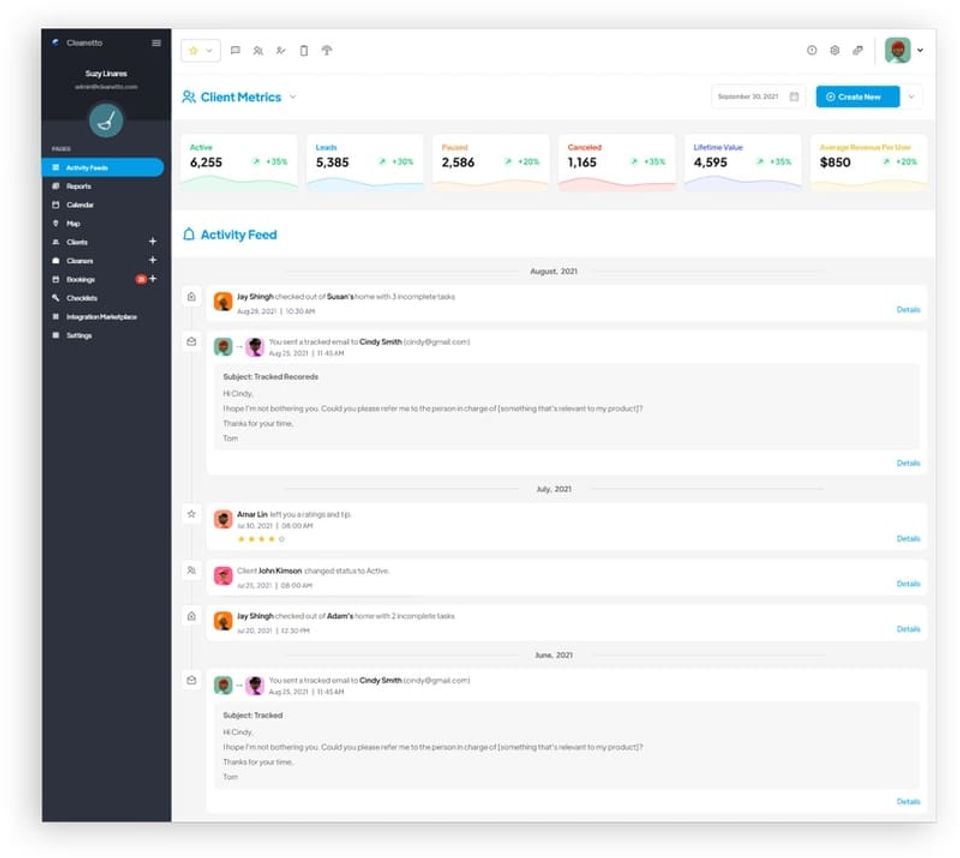Screen dimensions: 960x858
Task: Click the Paused metric card 2,586
Action: (491, 162)
